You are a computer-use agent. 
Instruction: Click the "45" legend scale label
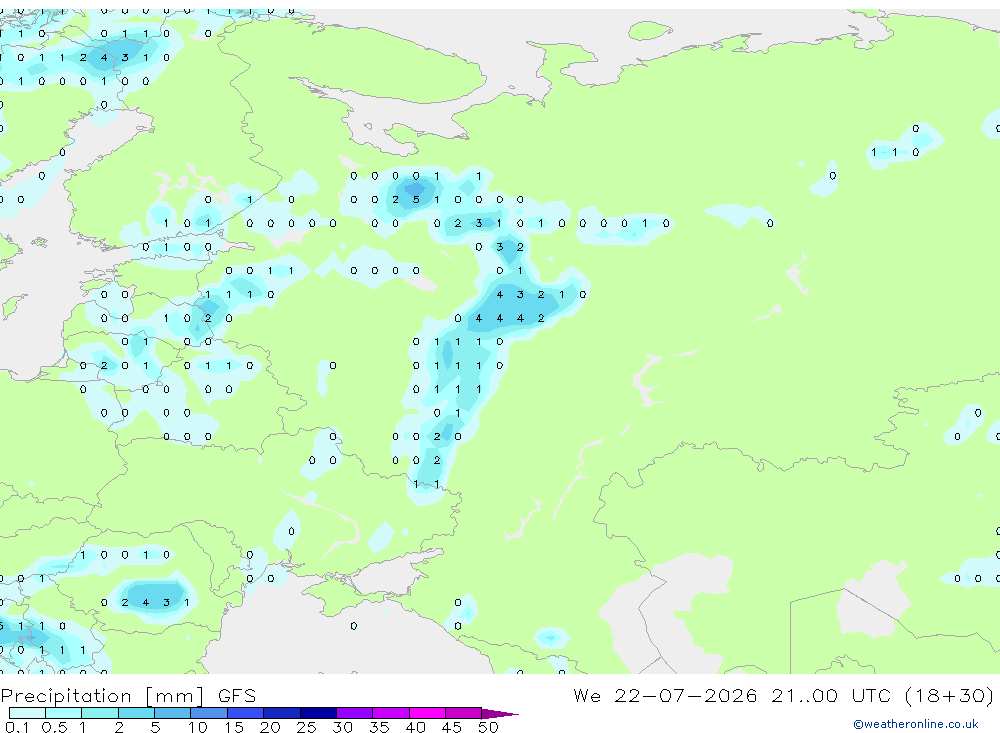(452, 727)
